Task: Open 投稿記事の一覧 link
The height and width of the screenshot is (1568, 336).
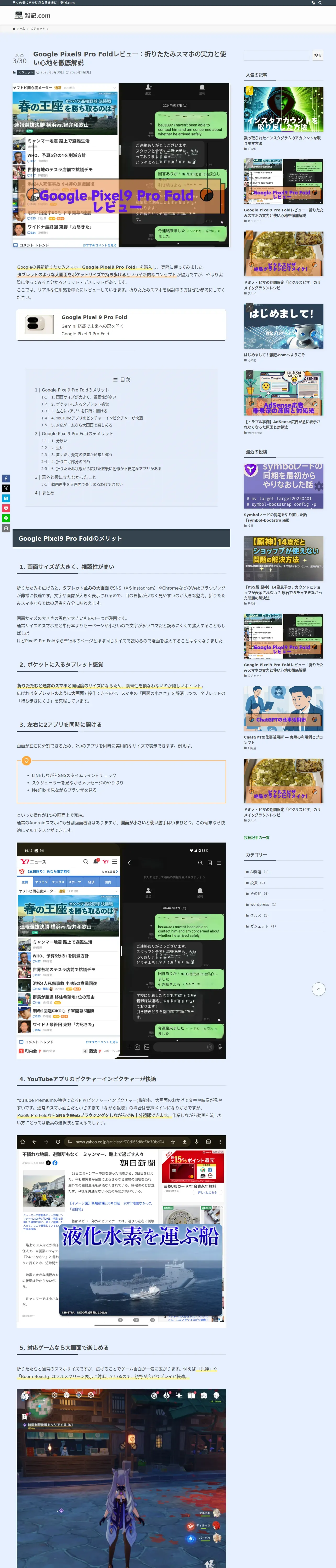Action: click(257, 838)
